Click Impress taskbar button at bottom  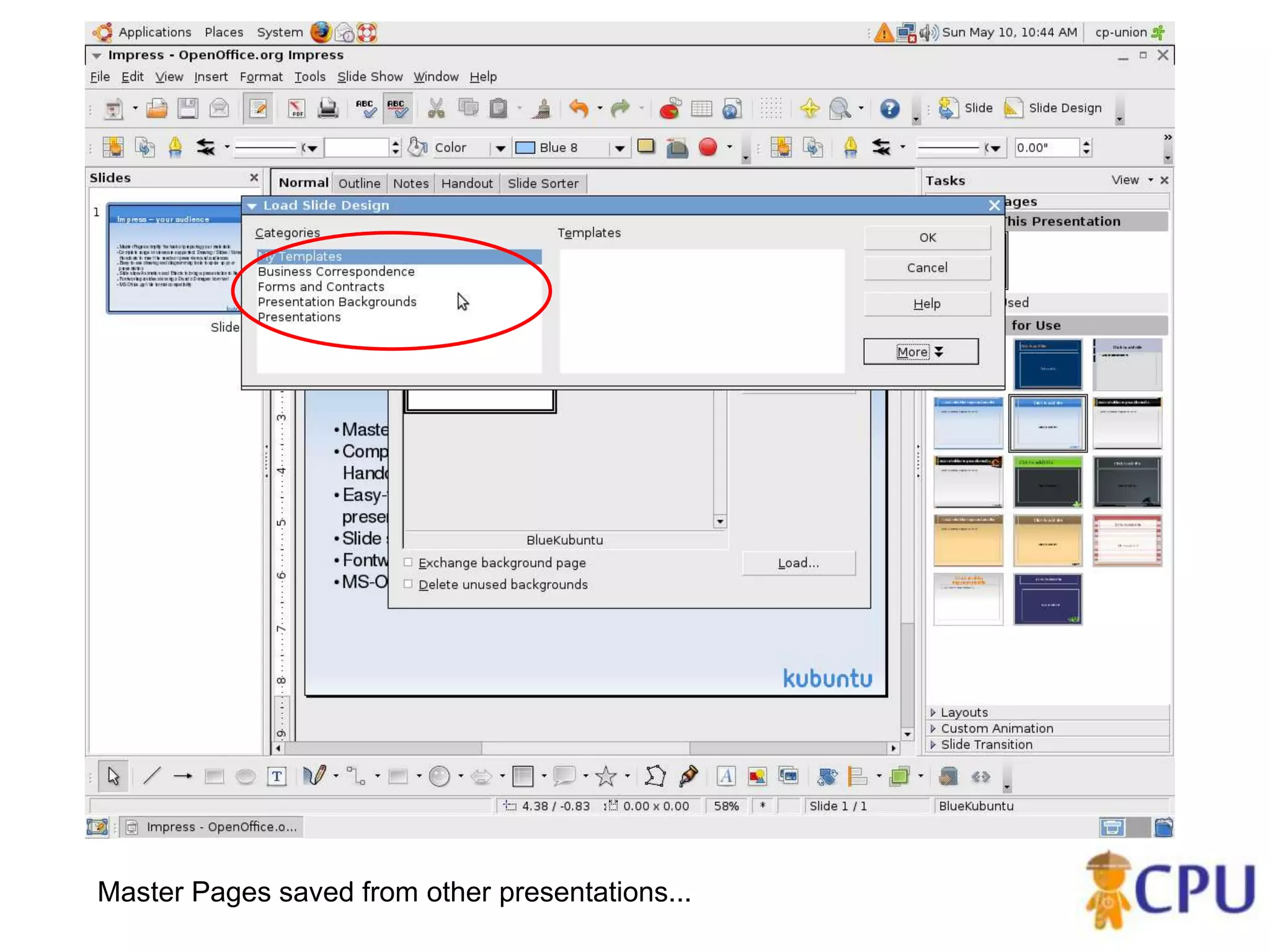pyautogui.click(x=211, y=827)
